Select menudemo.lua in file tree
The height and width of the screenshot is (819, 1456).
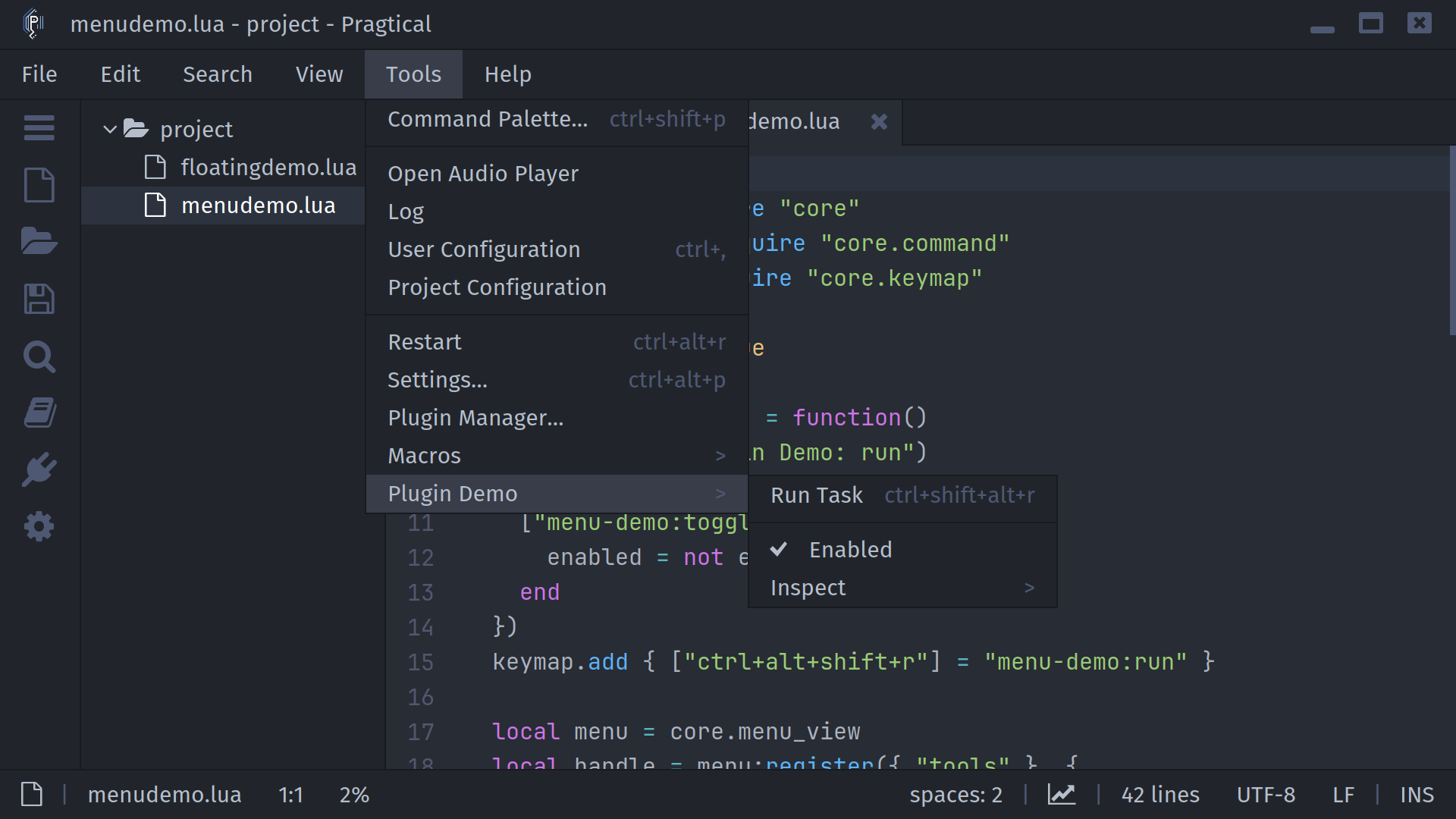point(223,206)
